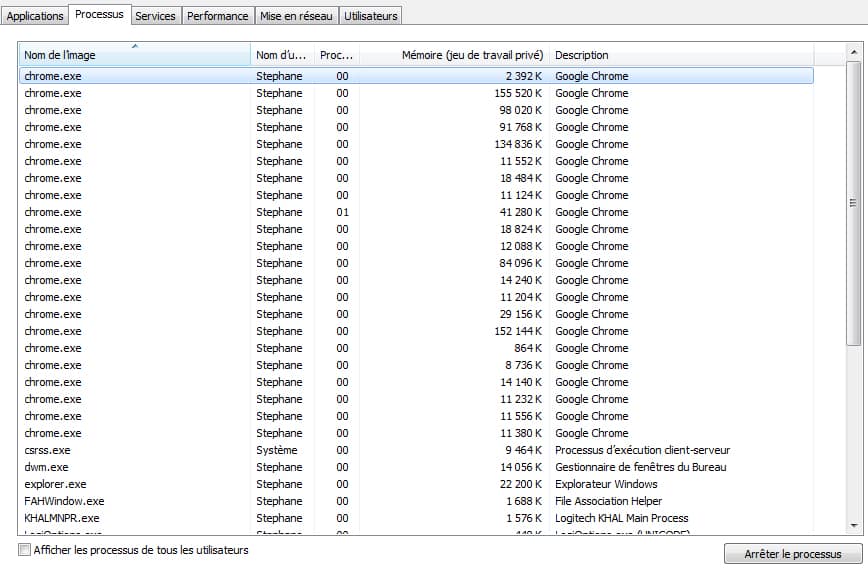Select chrome.exe row using 864 K

[x=416, y=348]
